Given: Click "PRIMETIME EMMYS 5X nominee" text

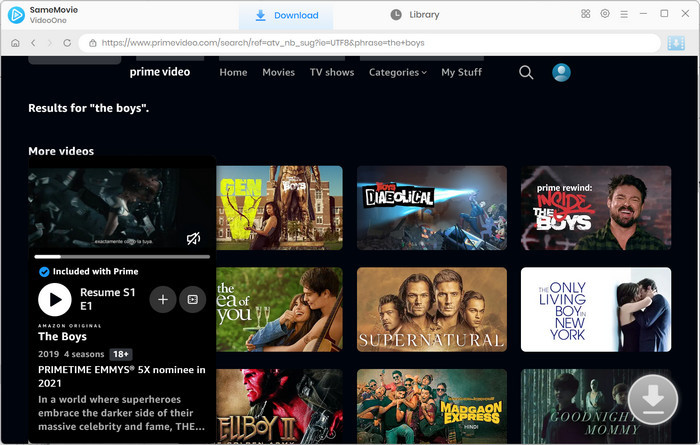Looking at the screenshot, I should point(121,376).
